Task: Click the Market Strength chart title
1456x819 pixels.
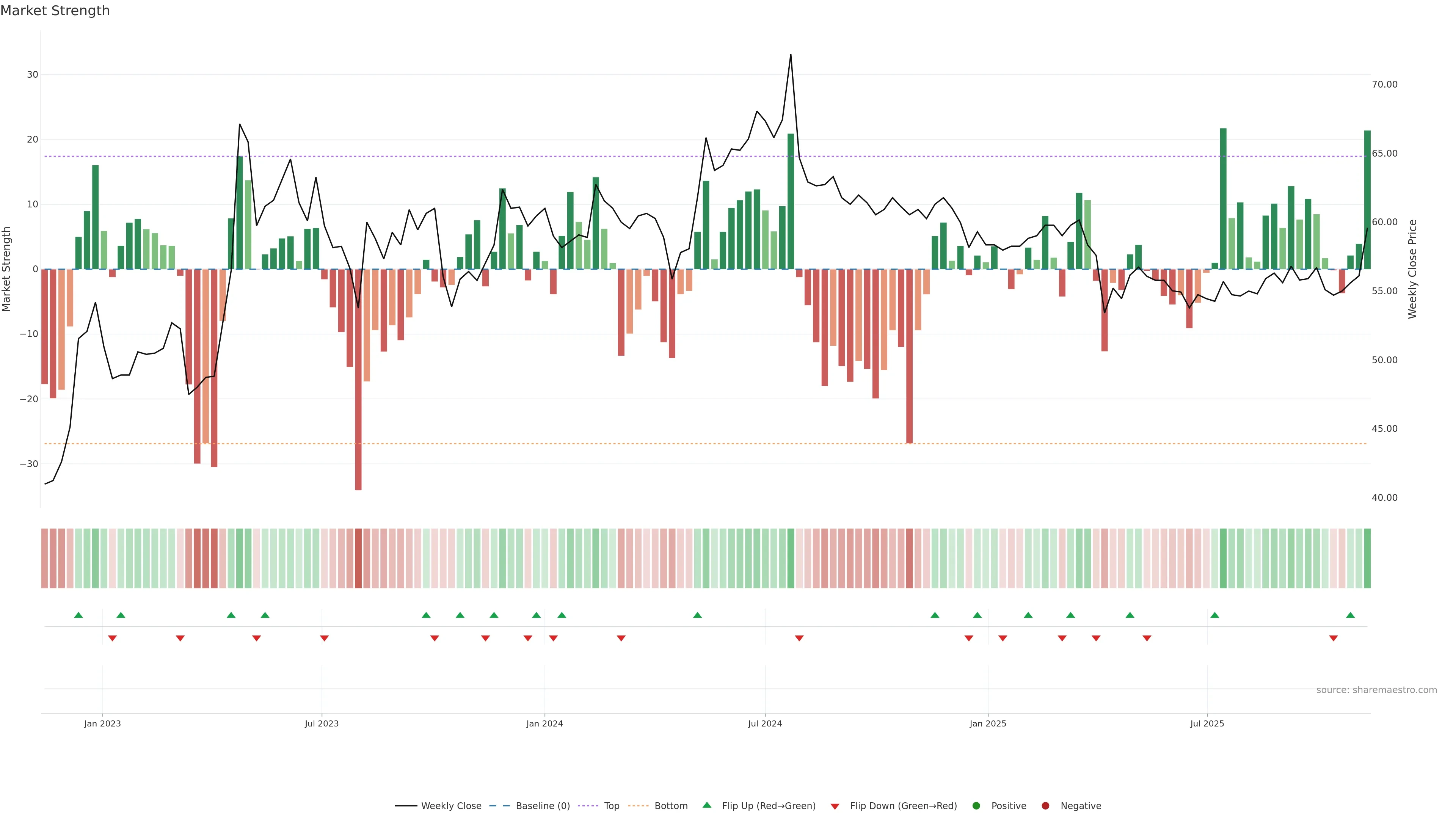Action: (55, 11)
